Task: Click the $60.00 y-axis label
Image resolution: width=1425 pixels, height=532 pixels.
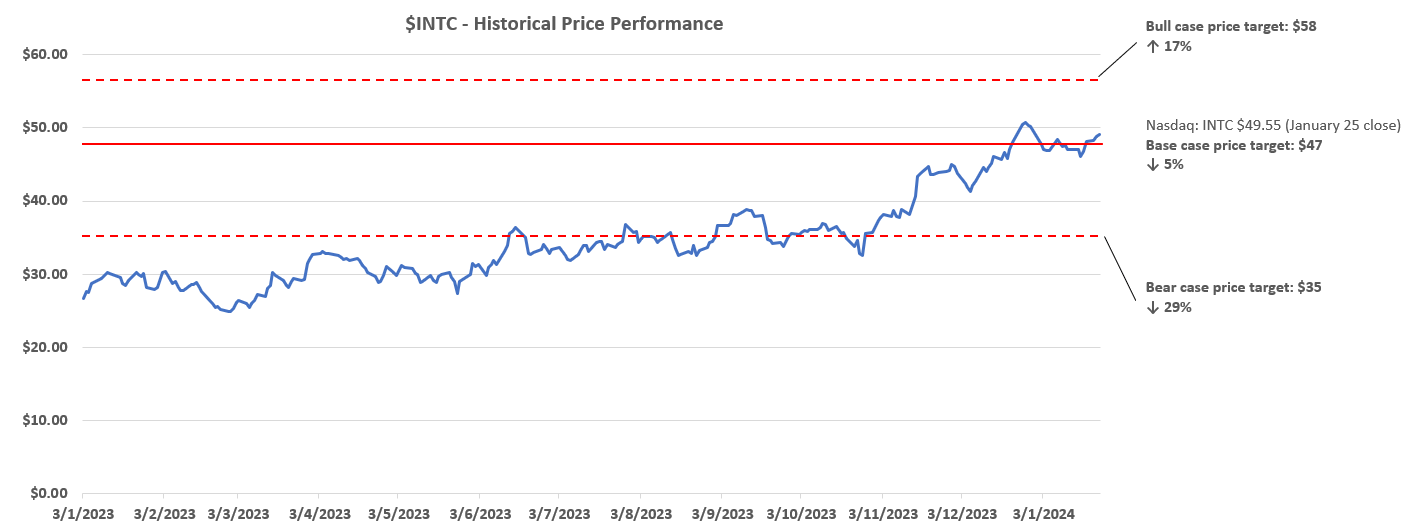Action: point(43,55)
